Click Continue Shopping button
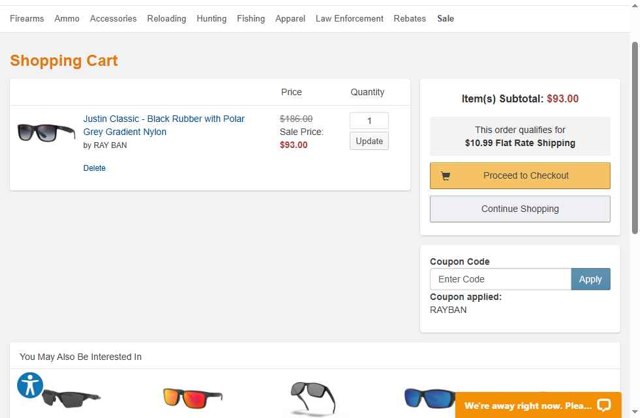Viewport: 640px width, 418px height. pos(520,209)
